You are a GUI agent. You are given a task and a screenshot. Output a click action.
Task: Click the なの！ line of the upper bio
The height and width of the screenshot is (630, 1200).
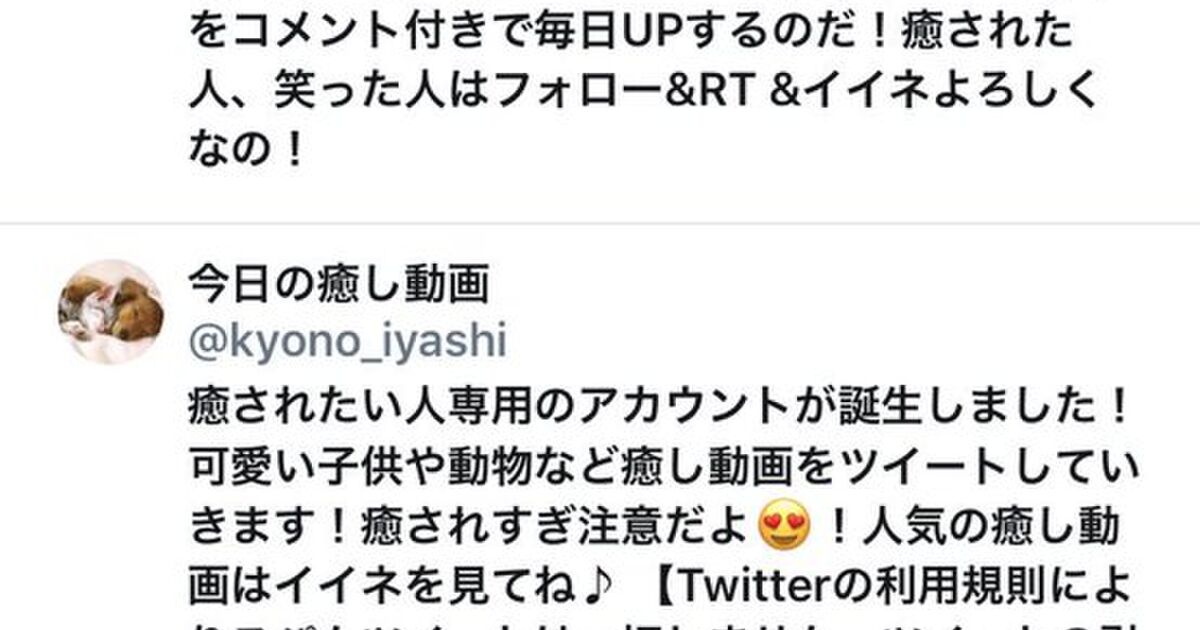click(x=246, y=151)
